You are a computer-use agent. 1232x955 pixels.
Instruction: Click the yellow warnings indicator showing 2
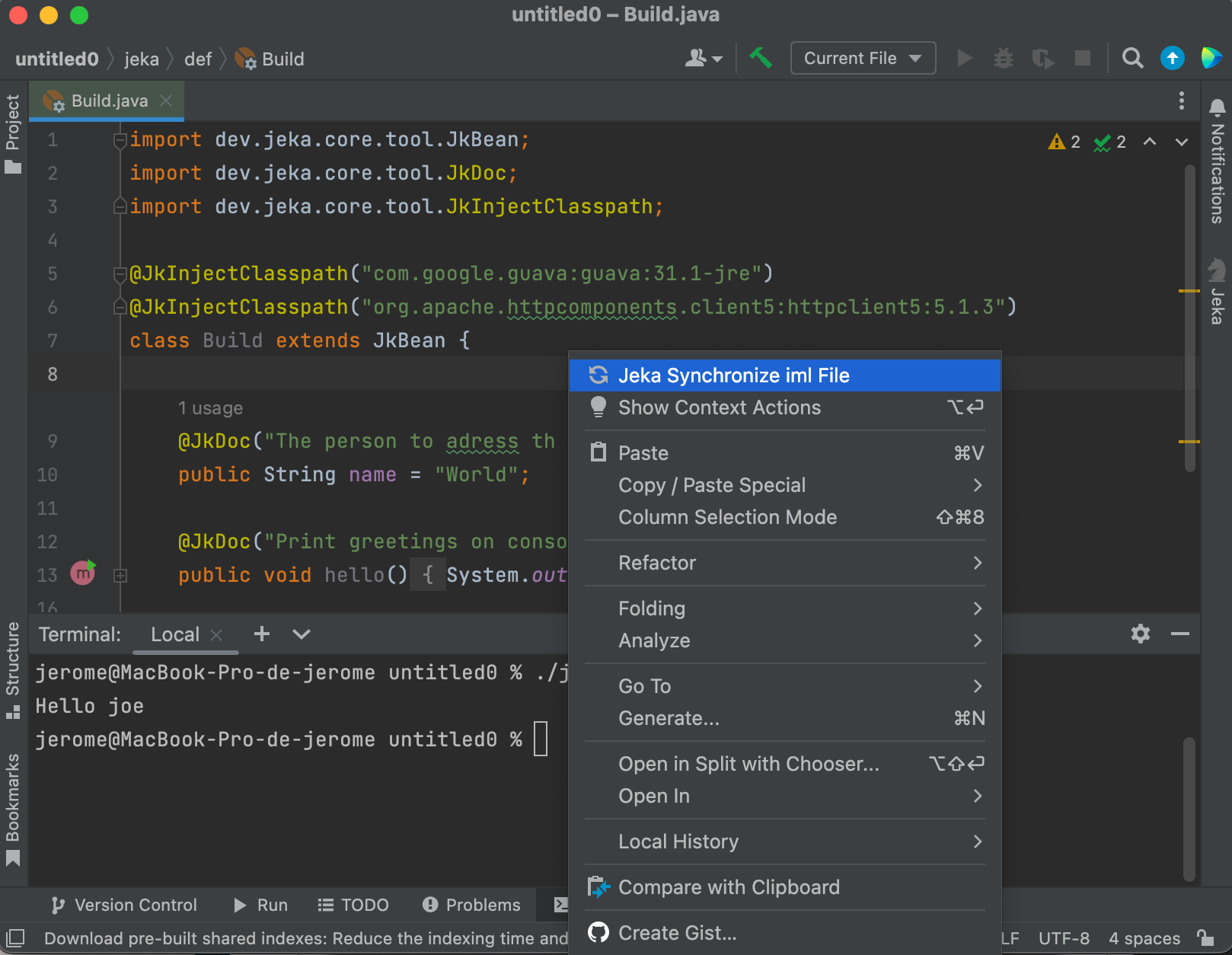pos(1064,142)
